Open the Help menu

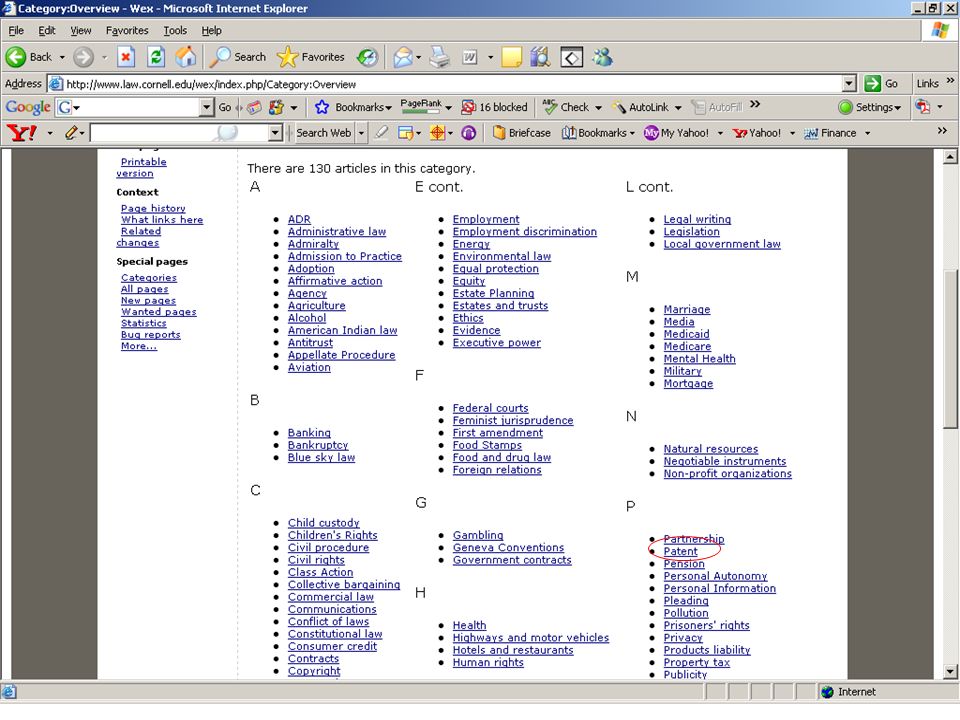click(x=211, y=30)
